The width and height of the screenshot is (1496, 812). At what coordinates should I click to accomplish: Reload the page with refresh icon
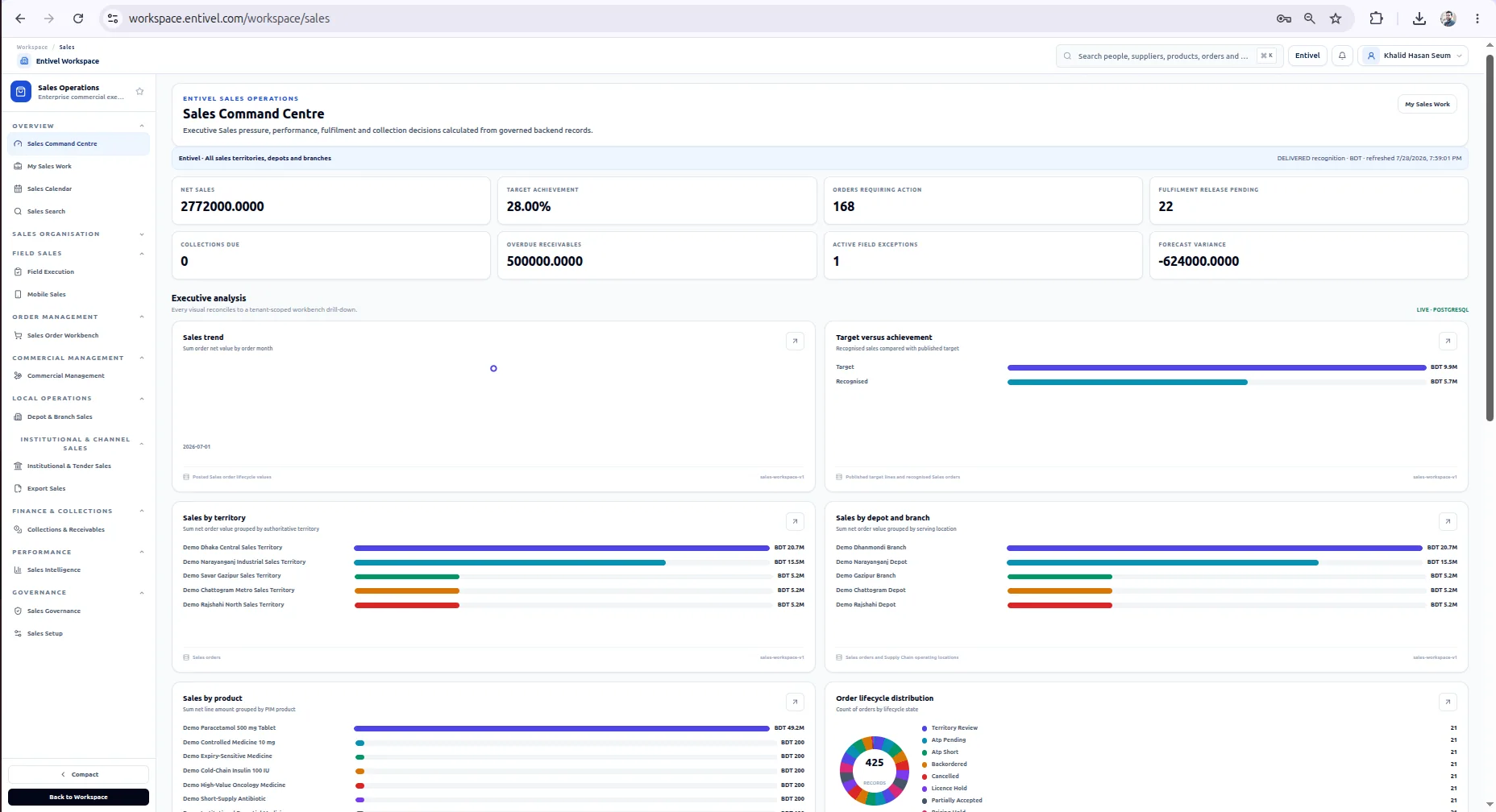(x=78, y=19)
